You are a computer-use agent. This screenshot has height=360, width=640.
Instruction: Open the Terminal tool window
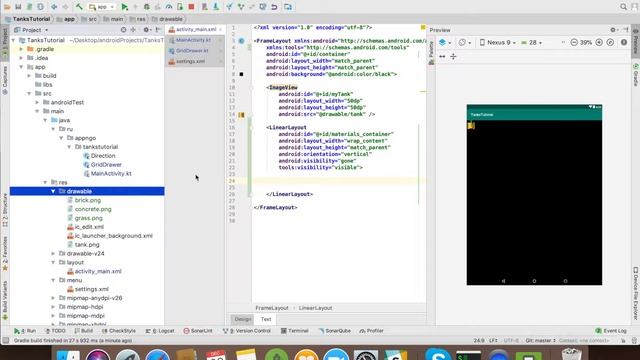coord(294,331)
